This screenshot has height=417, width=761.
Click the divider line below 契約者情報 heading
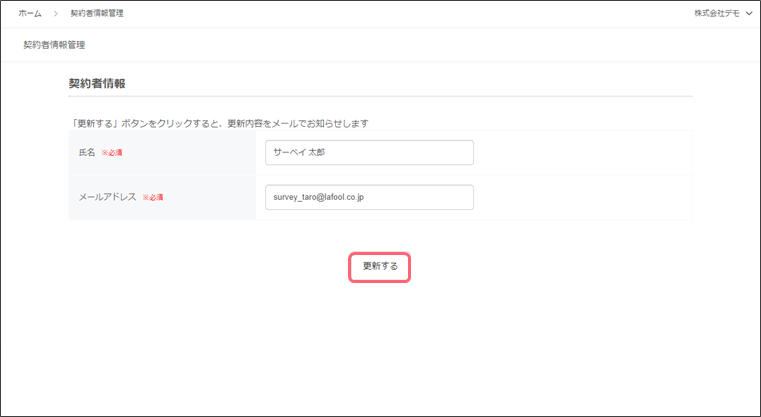(x=380, y=96)
